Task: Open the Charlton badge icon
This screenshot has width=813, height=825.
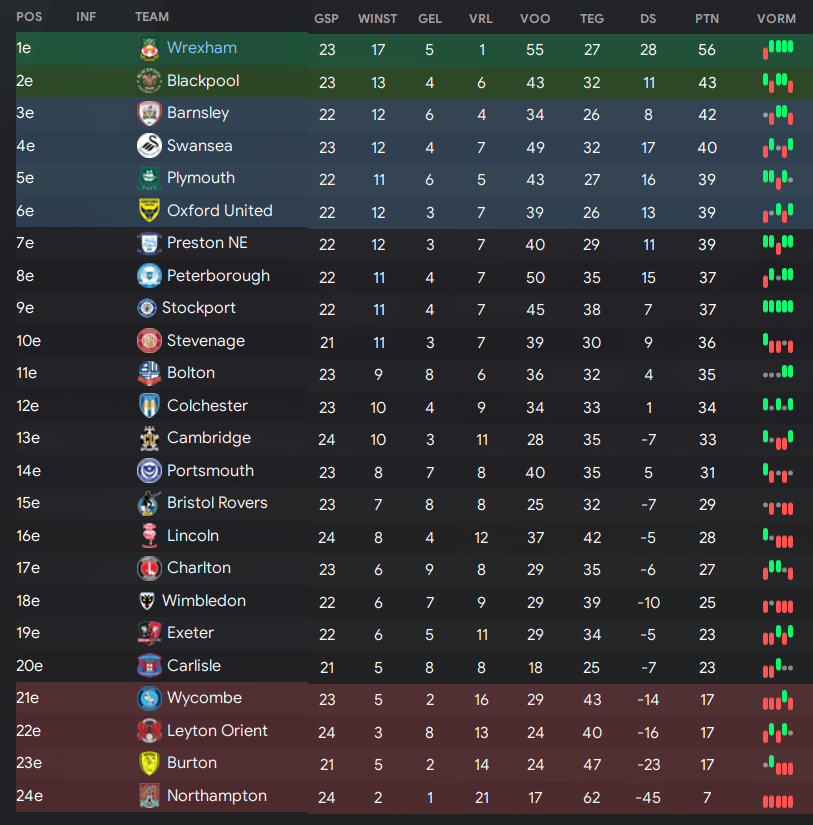Action: click(149, 568)
